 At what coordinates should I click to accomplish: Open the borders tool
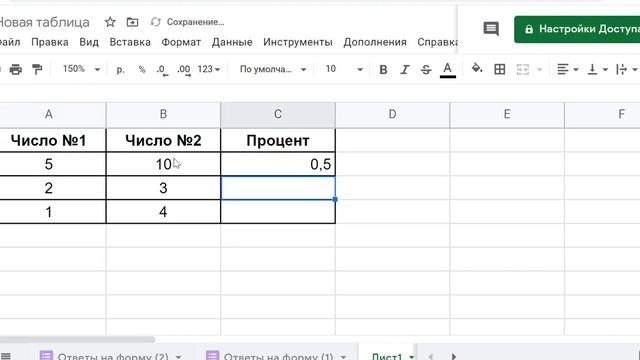500,69
